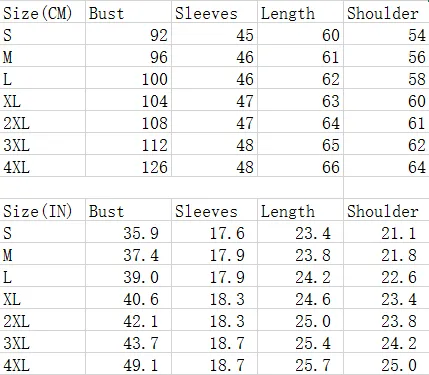Click the Shoulder header in inches table
Screen dimensions: 429x375
pyautogui.click(x=386, y=210)
